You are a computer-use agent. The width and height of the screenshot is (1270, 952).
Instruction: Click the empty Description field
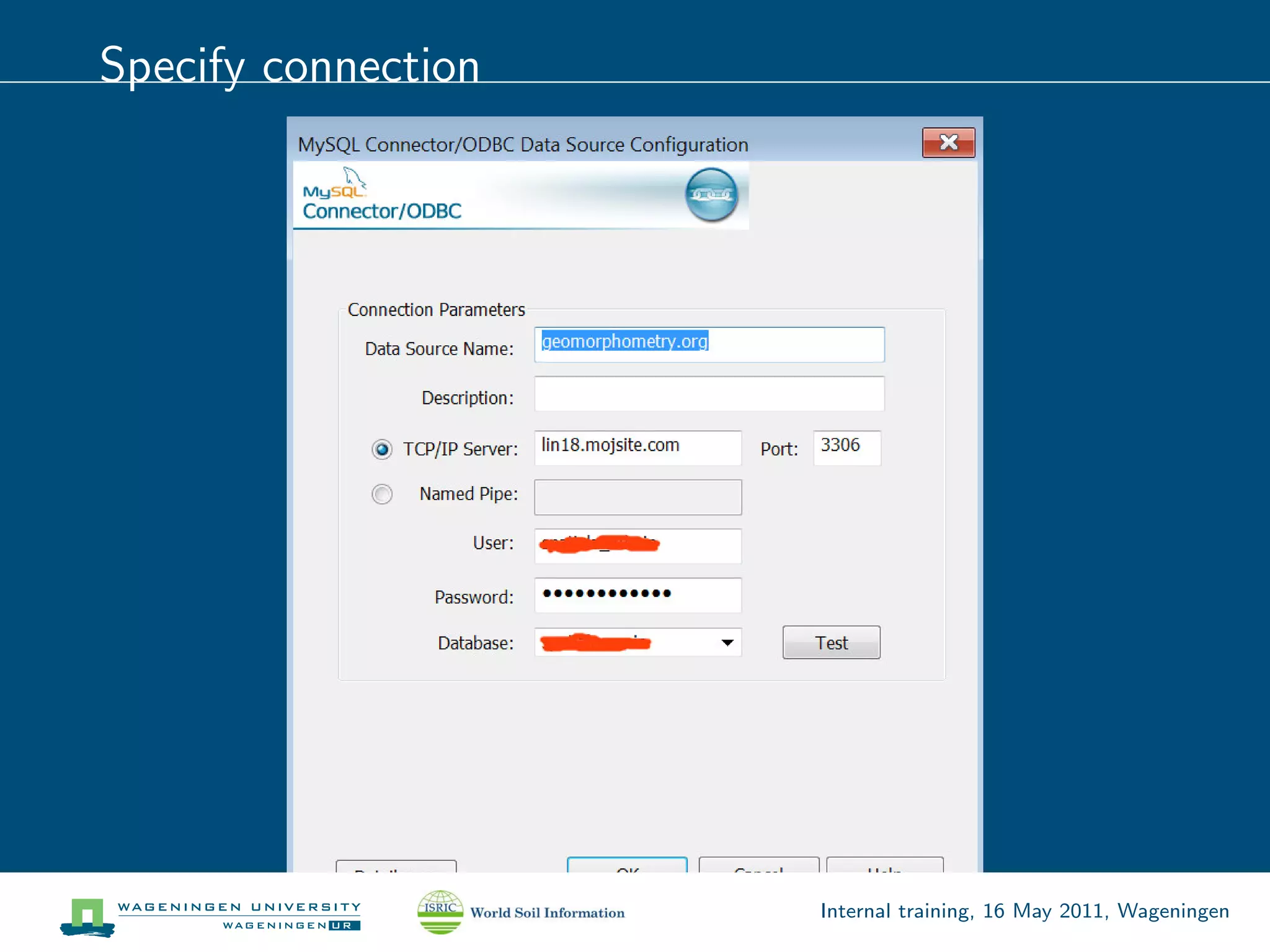709,394
